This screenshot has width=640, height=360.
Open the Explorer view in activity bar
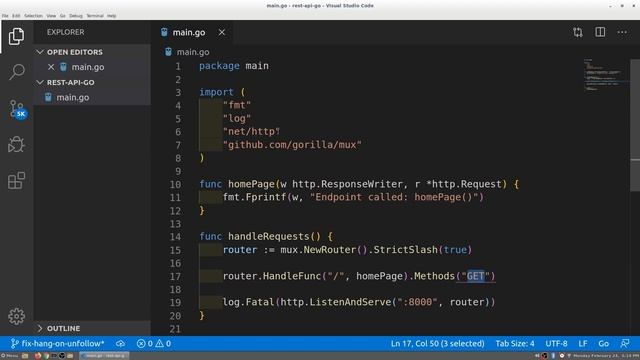(x=16, y=36)
